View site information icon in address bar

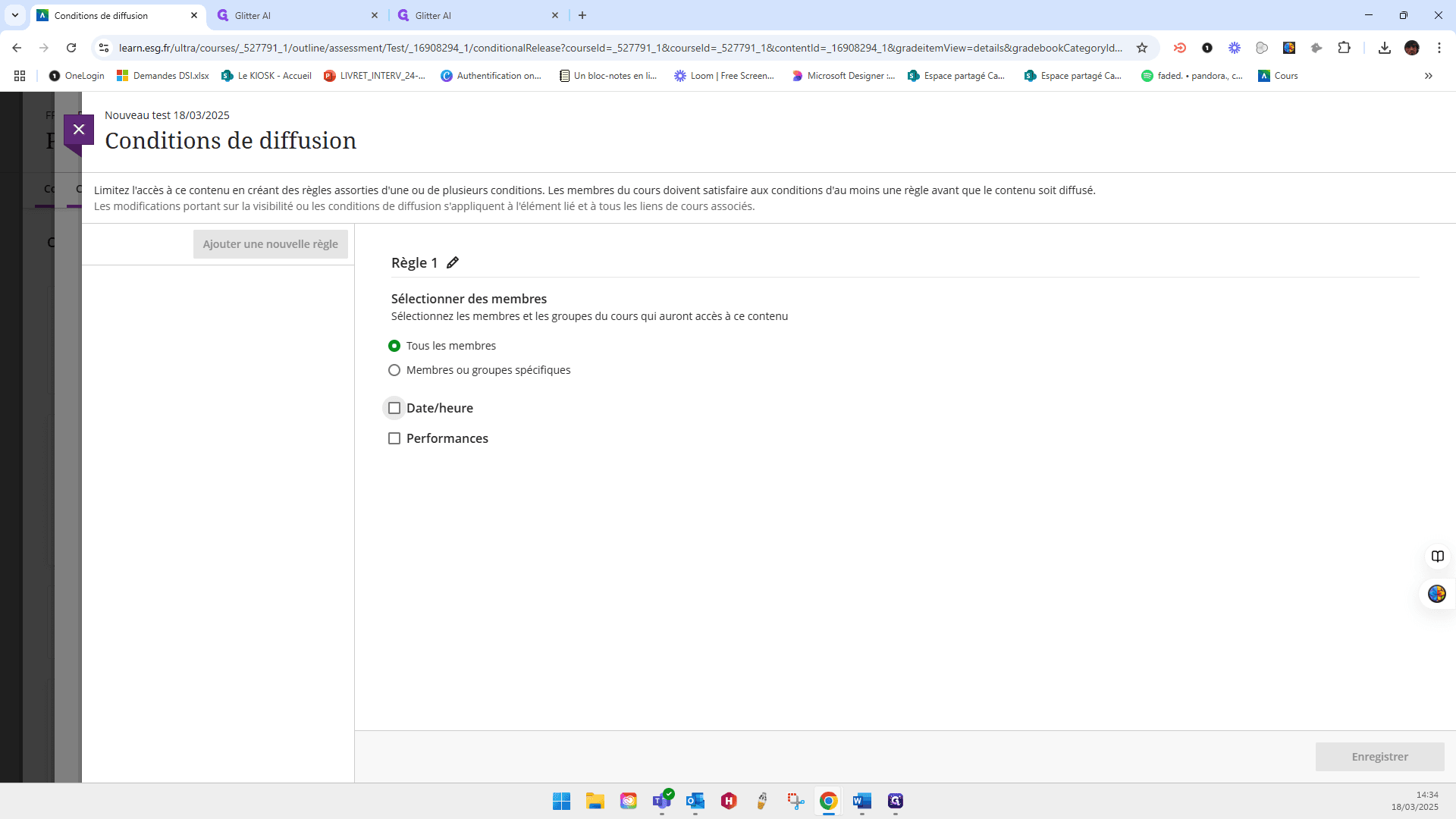point(104,48)
